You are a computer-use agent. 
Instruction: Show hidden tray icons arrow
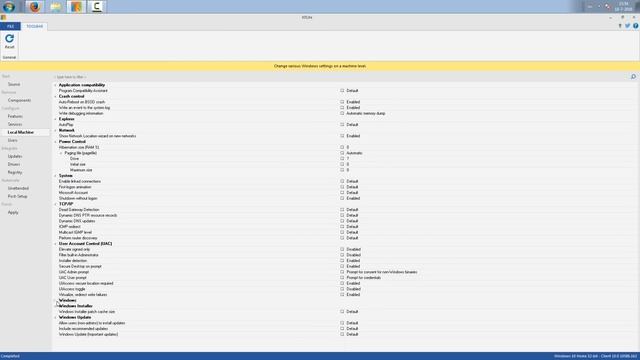tap(599, 7)
